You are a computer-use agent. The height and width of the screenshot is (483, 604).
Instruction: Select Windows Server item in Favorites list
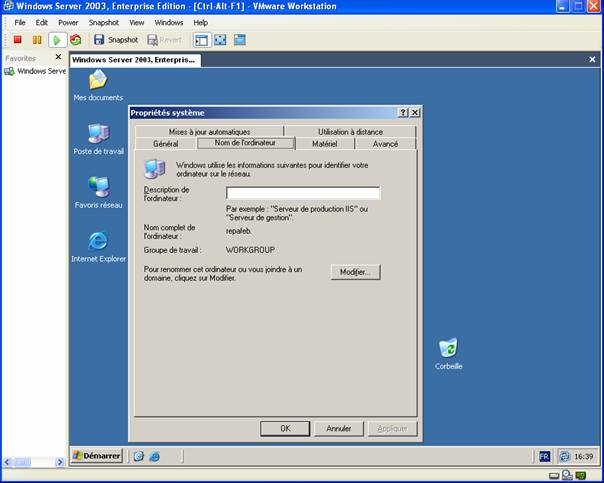[35, 71]
